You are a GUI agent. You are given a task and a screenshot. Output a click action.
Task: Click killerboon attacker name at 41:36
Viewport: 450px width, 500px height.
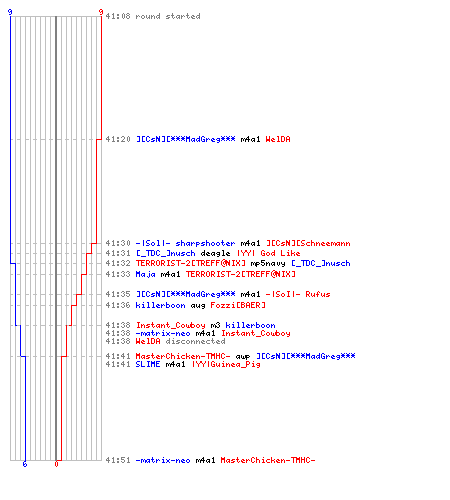(x=160, y=305)
